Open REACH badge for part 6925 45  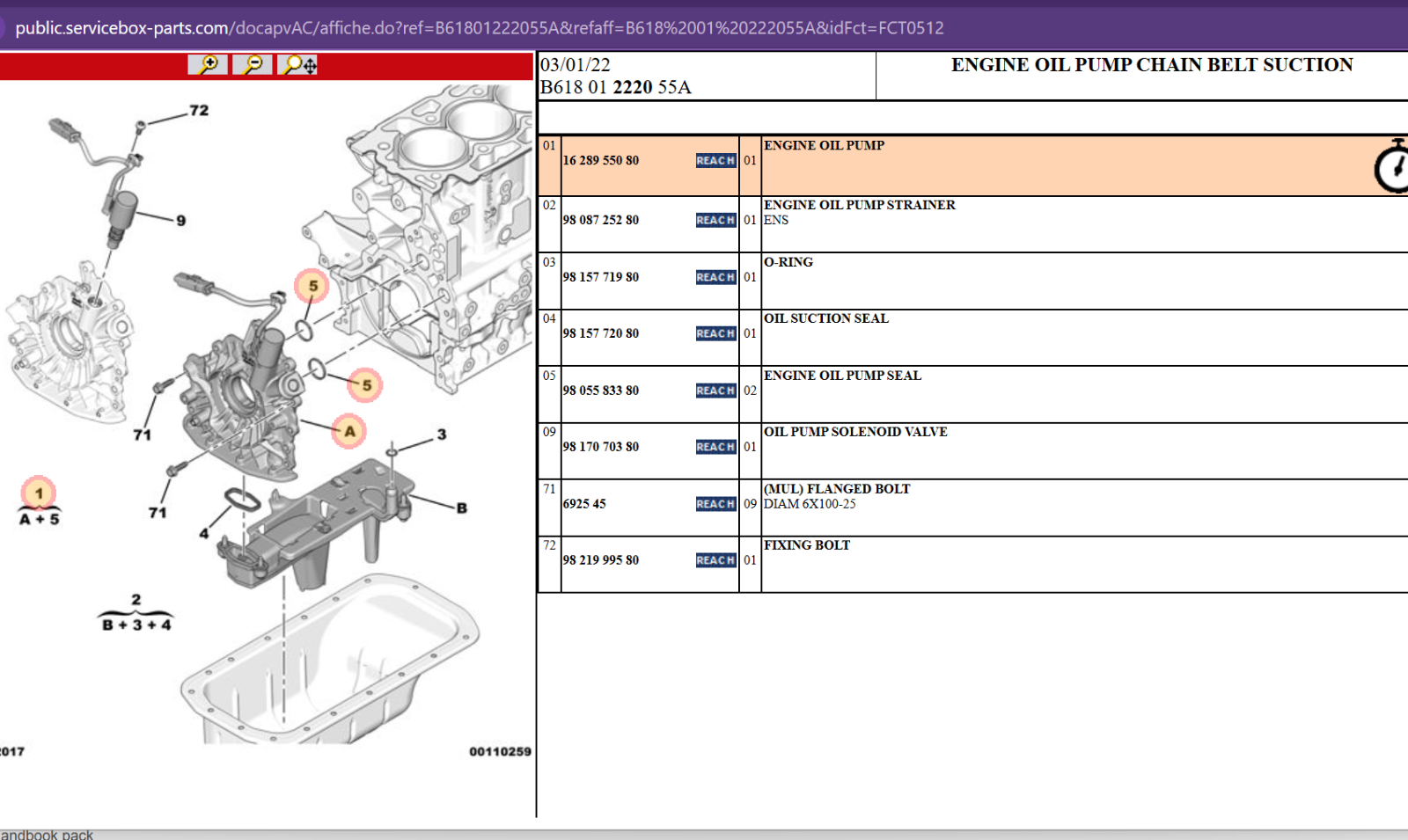pos(715,504)
